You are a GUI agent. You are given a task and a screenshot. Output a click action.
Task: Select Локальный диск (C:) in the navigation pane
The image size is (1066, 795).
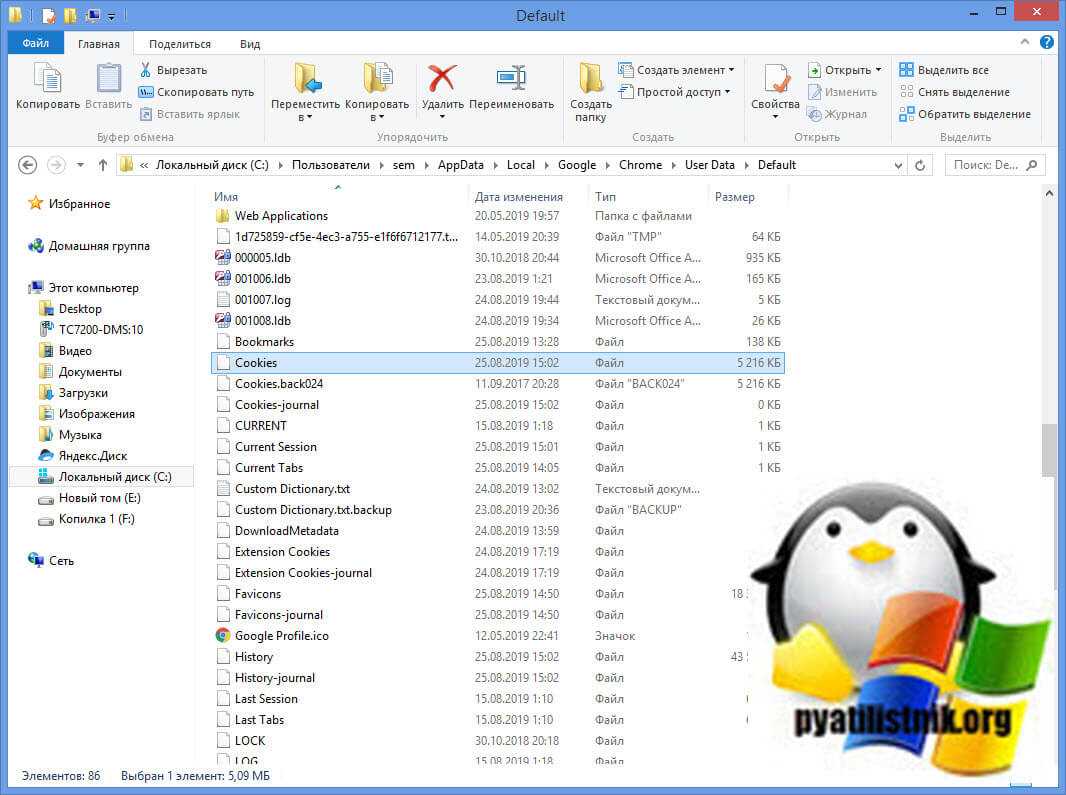pos(115,477)
